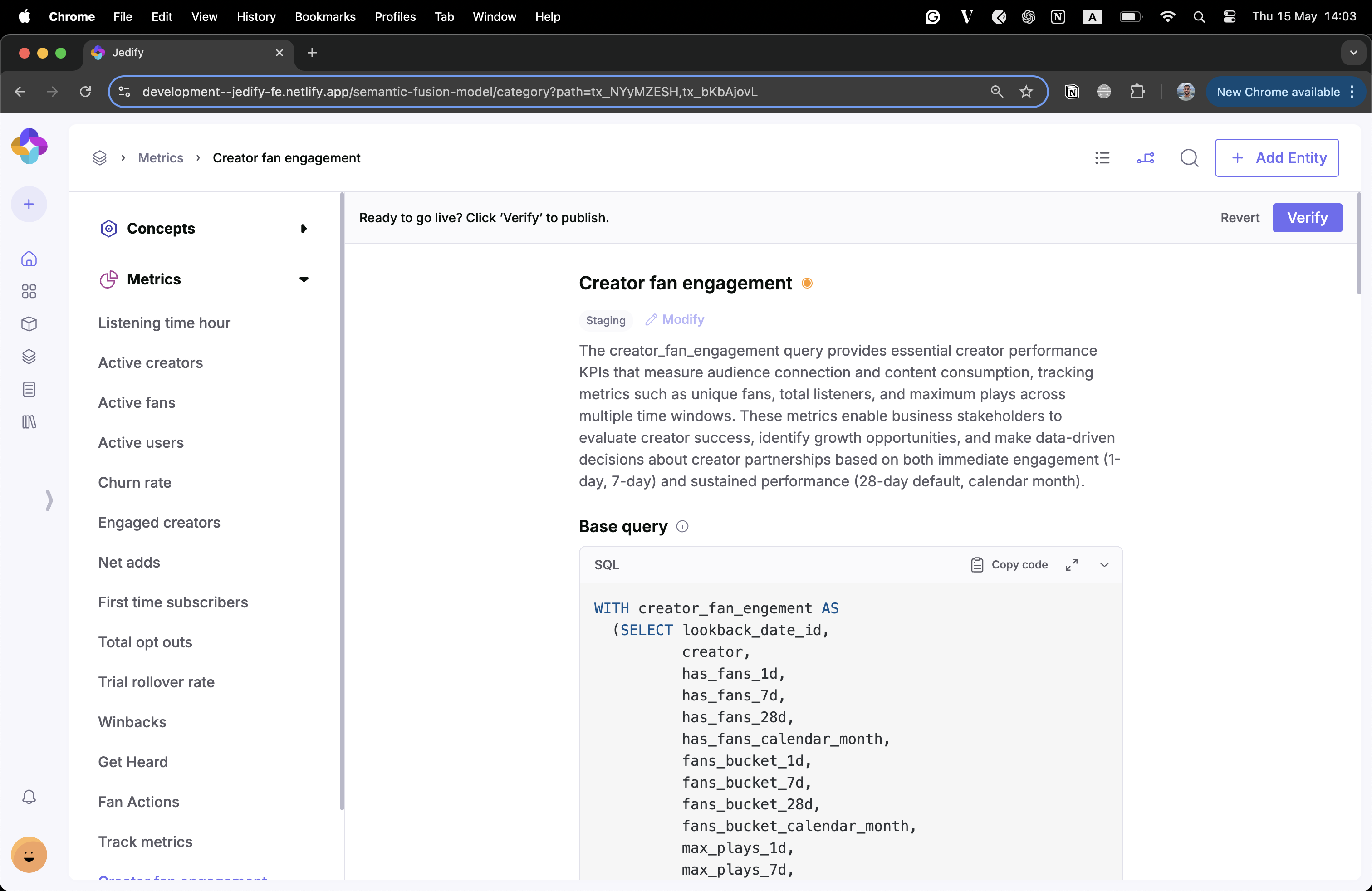Select the cube icon in left sidebar
Screen dimensions: 1372x891
29,324
